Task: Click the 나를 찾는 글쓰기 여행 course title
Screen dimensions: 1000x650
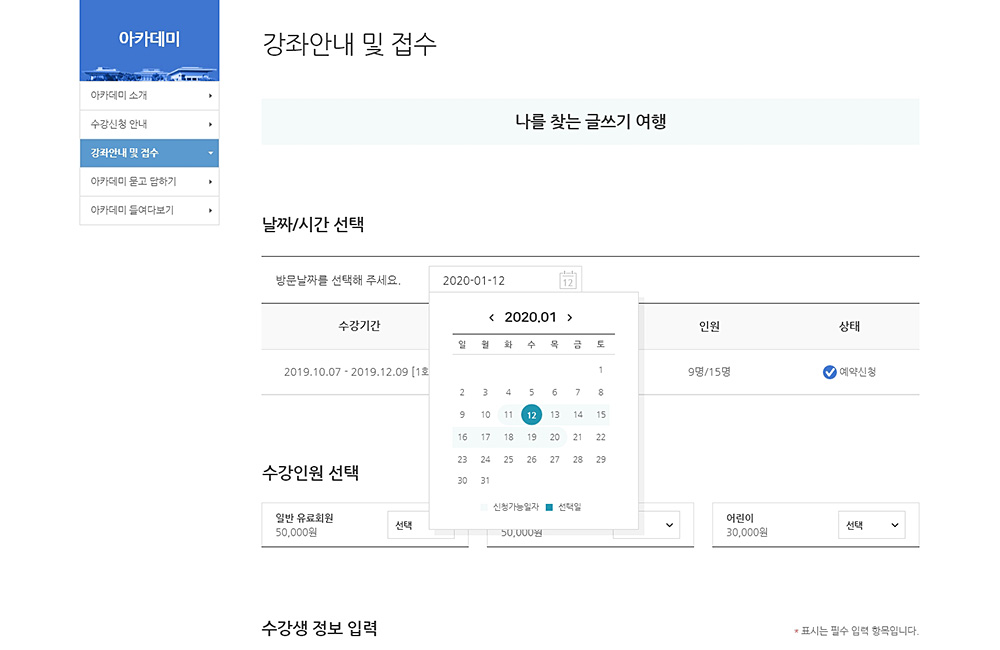Action: [x=591, y=121]
